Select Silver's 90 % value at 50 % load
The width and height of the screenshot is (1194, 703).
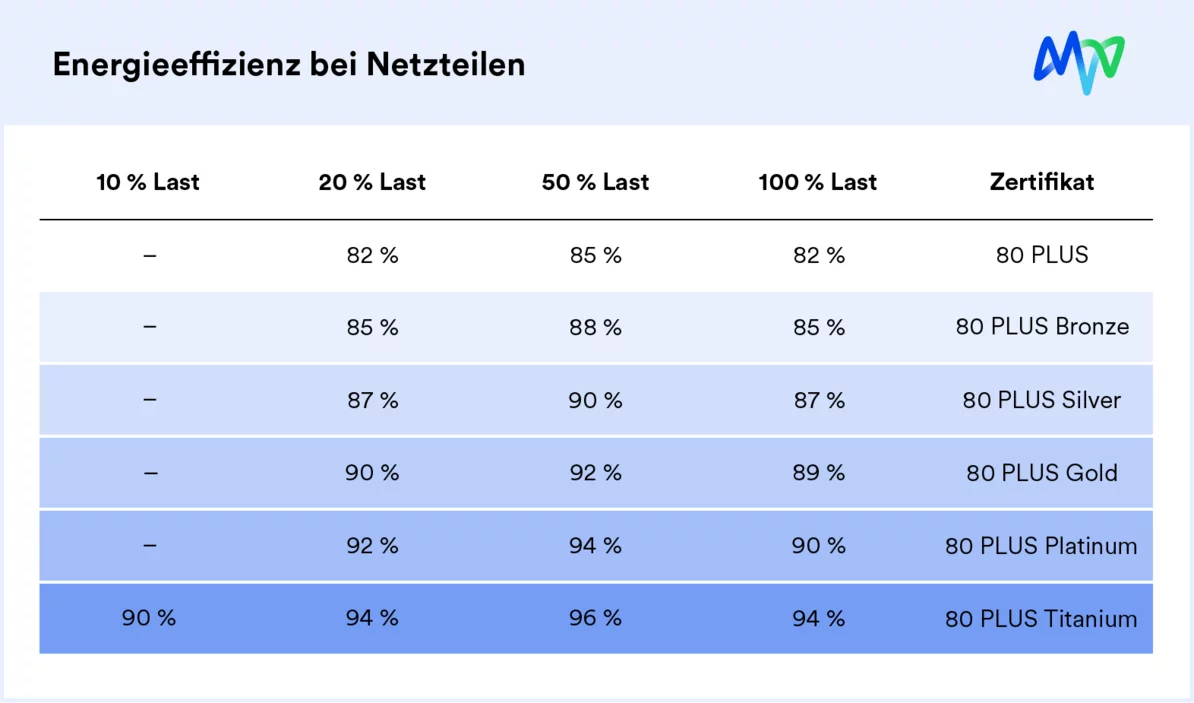pos(596,400)
